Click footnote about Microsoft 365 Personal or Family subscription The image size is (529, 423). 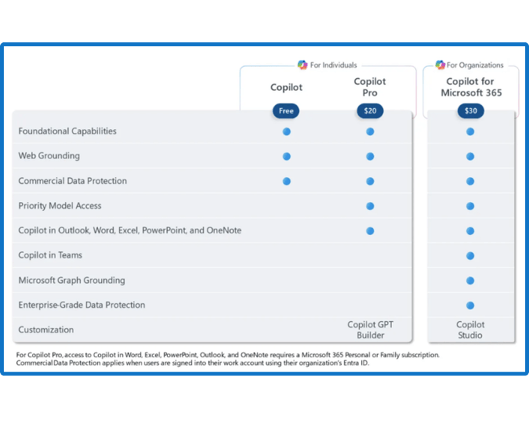(228, 355)
